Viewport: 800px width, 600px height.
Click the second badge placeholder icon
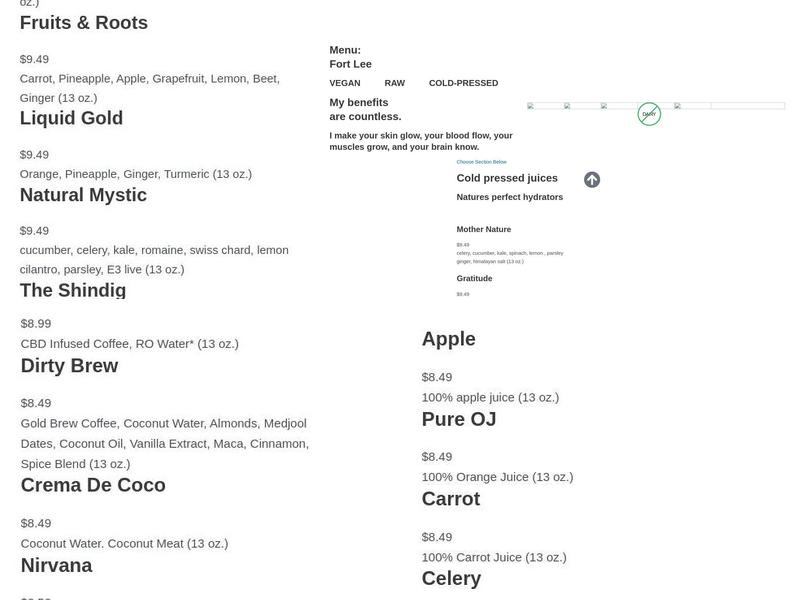(x=567, y=107)
